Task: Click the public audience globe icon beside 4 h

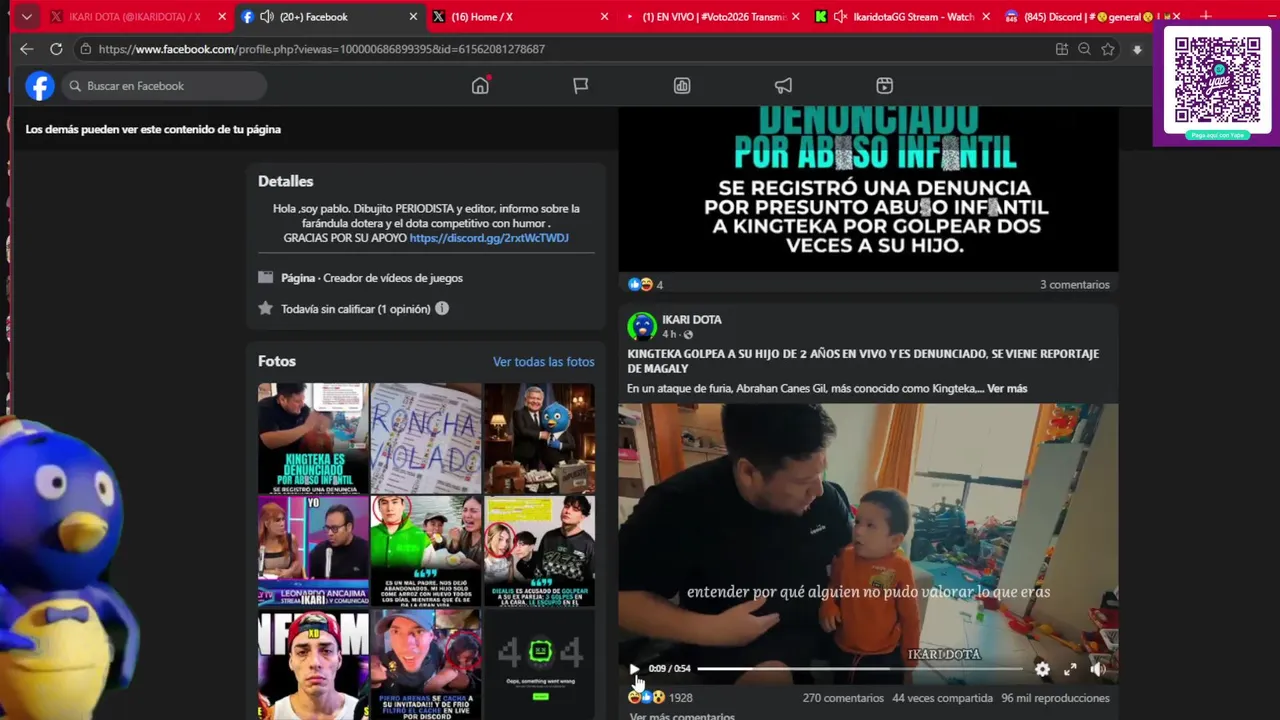Action: [x=688, y=335]
